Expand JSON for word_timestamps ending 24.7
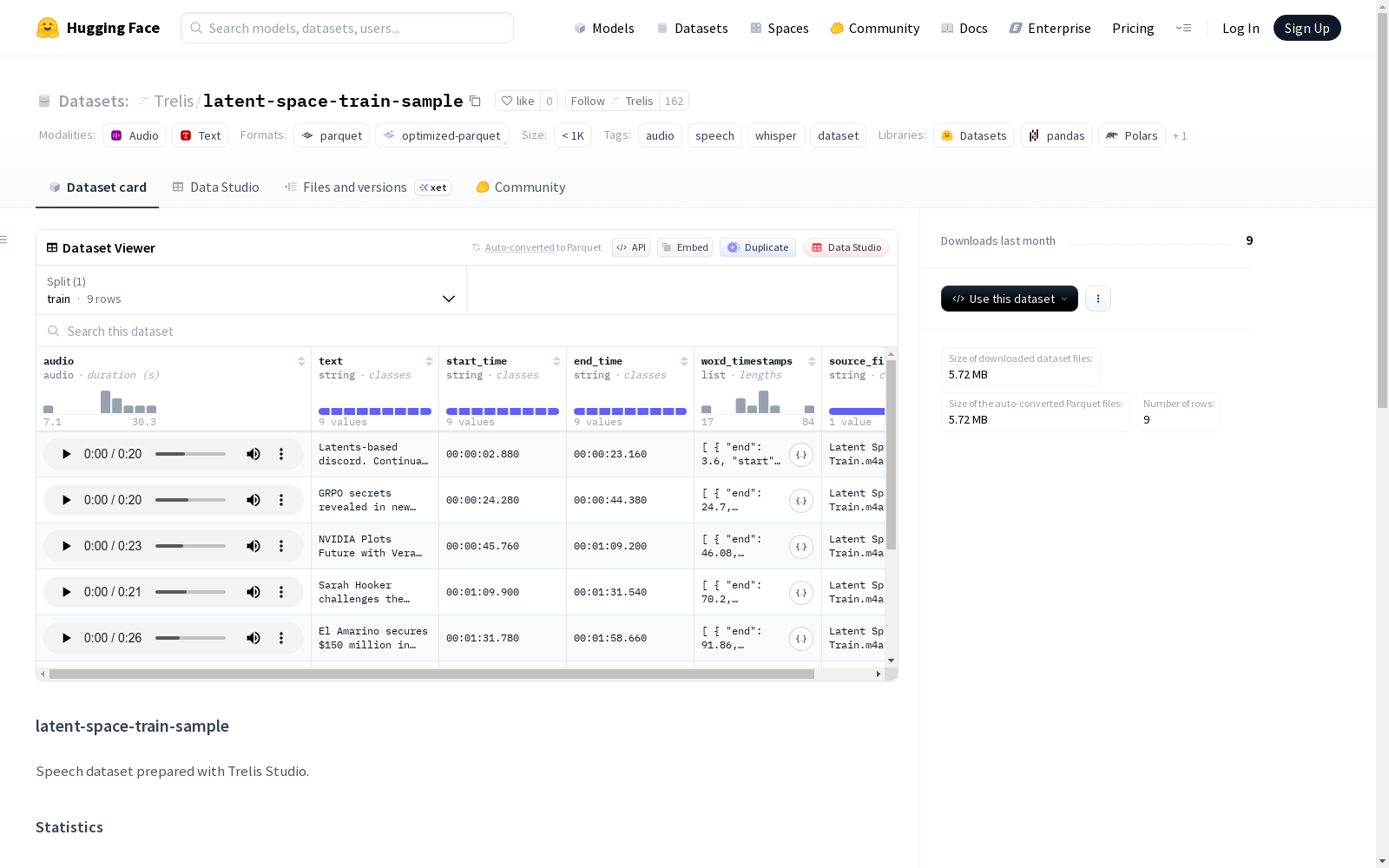 click(x=801, y=501)
